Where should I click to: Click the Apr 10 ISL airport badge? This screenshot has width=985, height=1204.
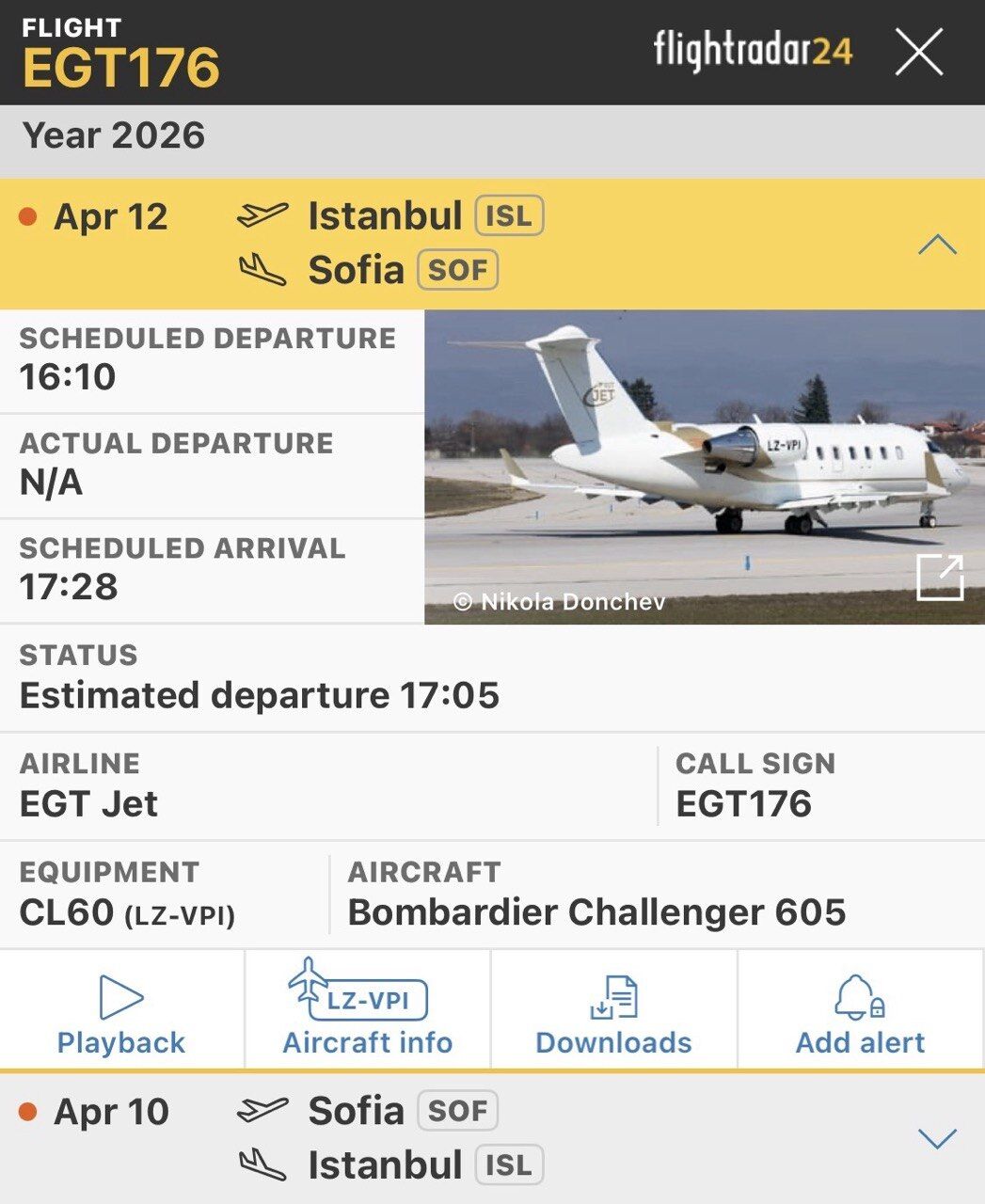(x=509, y=1165)
